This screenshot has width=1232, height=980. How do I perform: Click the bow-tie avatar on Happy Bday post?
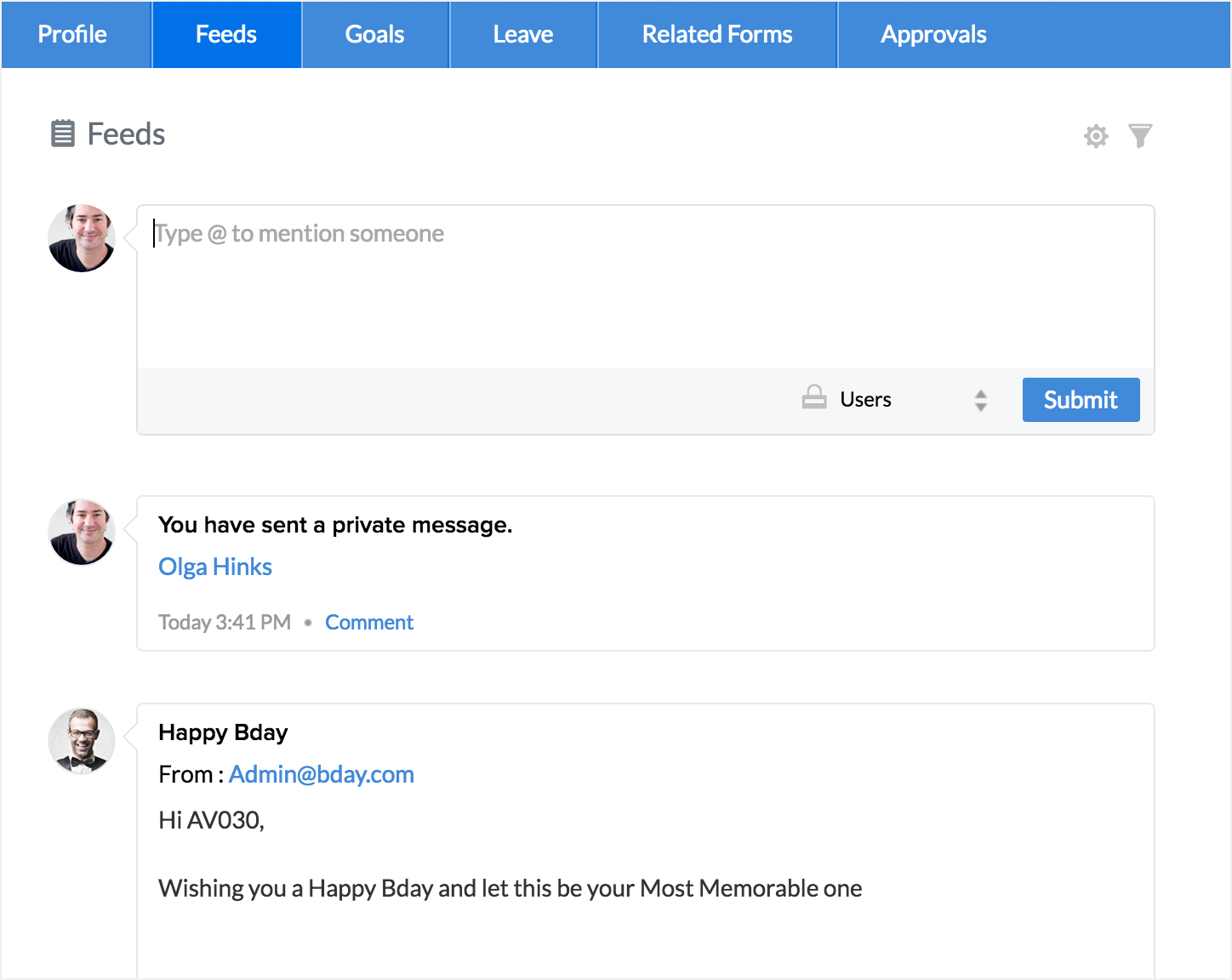[x=82, y=741]
